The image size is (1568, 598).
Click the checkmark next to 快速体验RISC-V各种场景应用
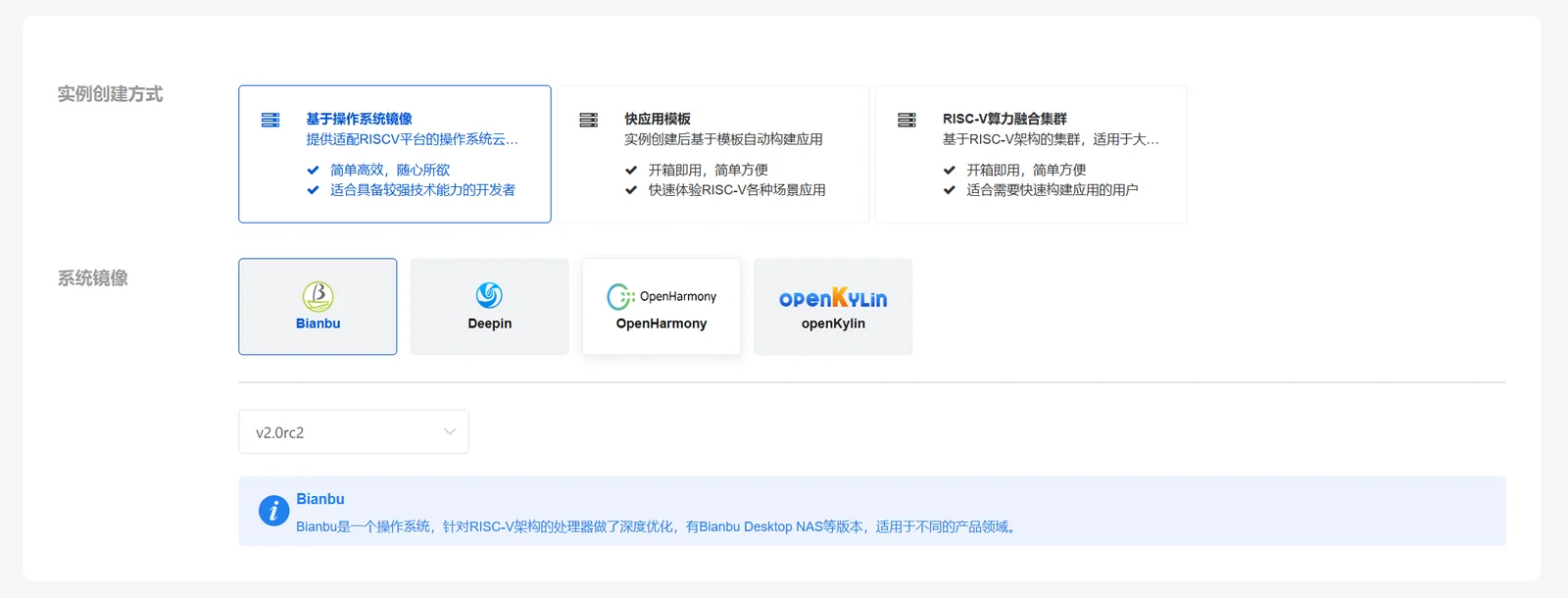pyautogui.click(x=632, y=190)
